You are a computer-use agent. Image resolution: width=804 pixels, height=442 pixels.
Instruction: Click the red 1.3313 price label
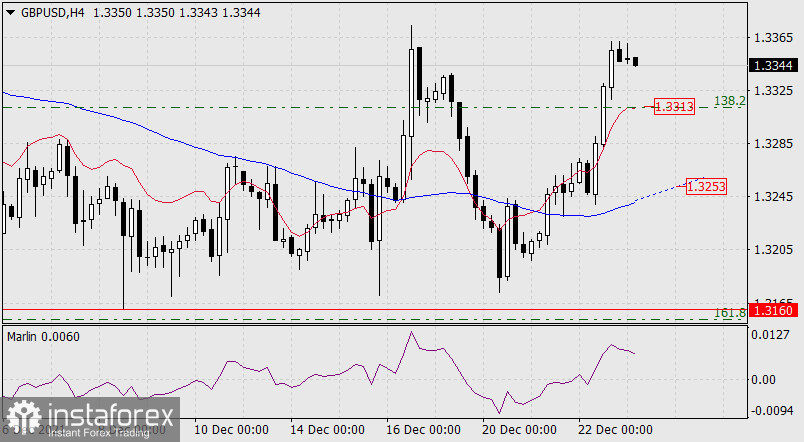coord(675,106)
